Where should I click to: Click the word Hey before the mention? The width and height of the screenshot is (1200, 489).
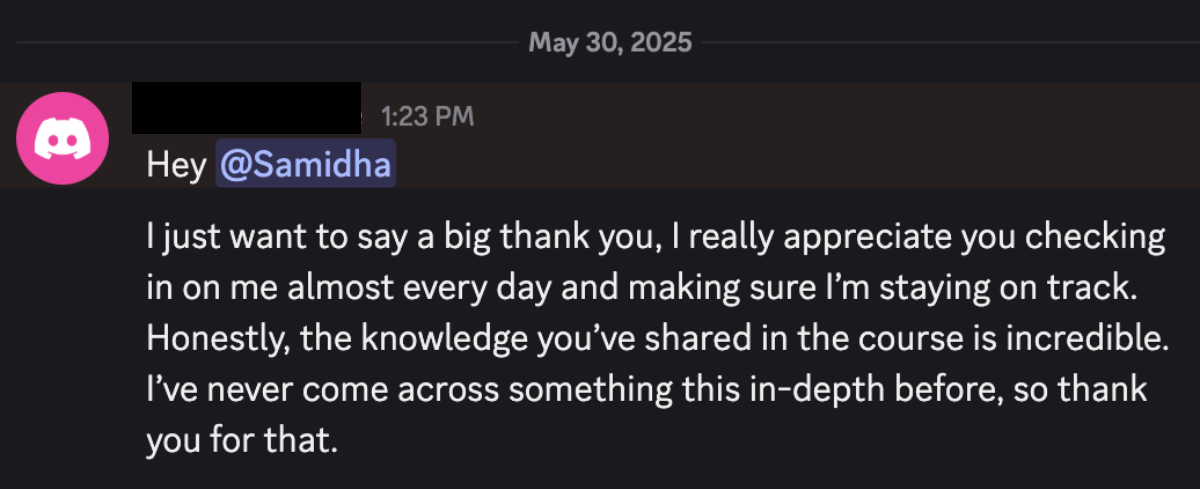tap(176, 166)
